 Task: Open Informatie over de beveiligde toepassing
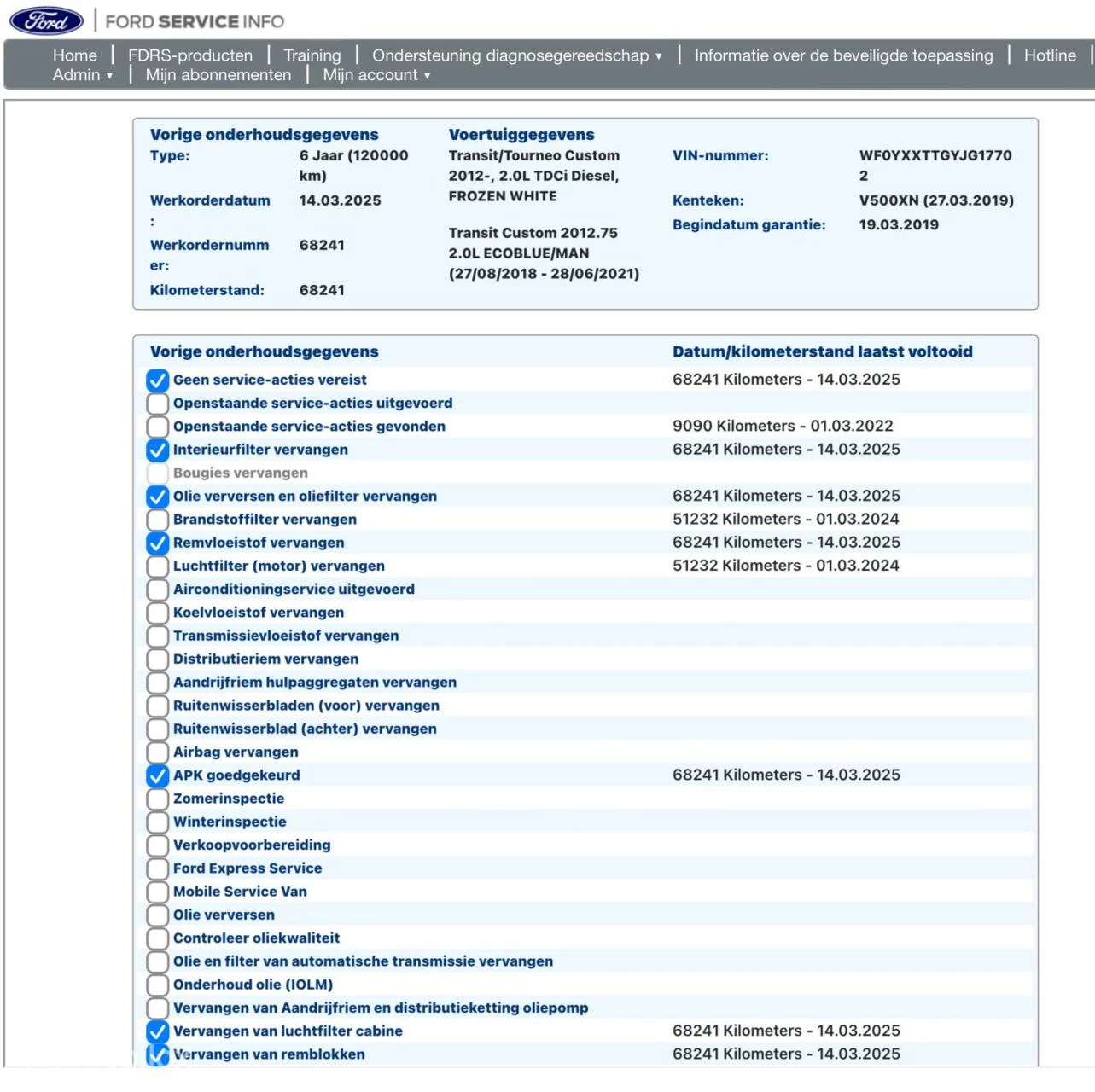pos(844,55)
